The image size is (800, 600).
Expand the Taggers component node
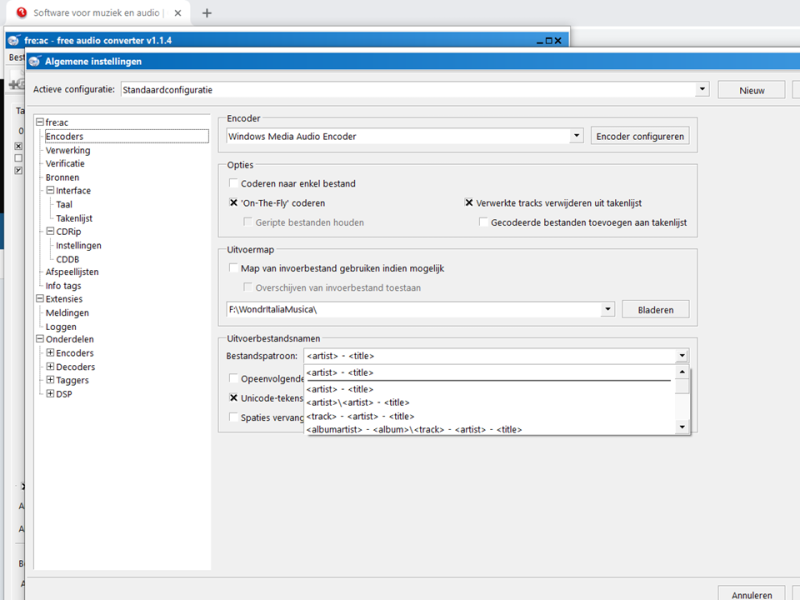pyautogui.click(x=50, y=380)
